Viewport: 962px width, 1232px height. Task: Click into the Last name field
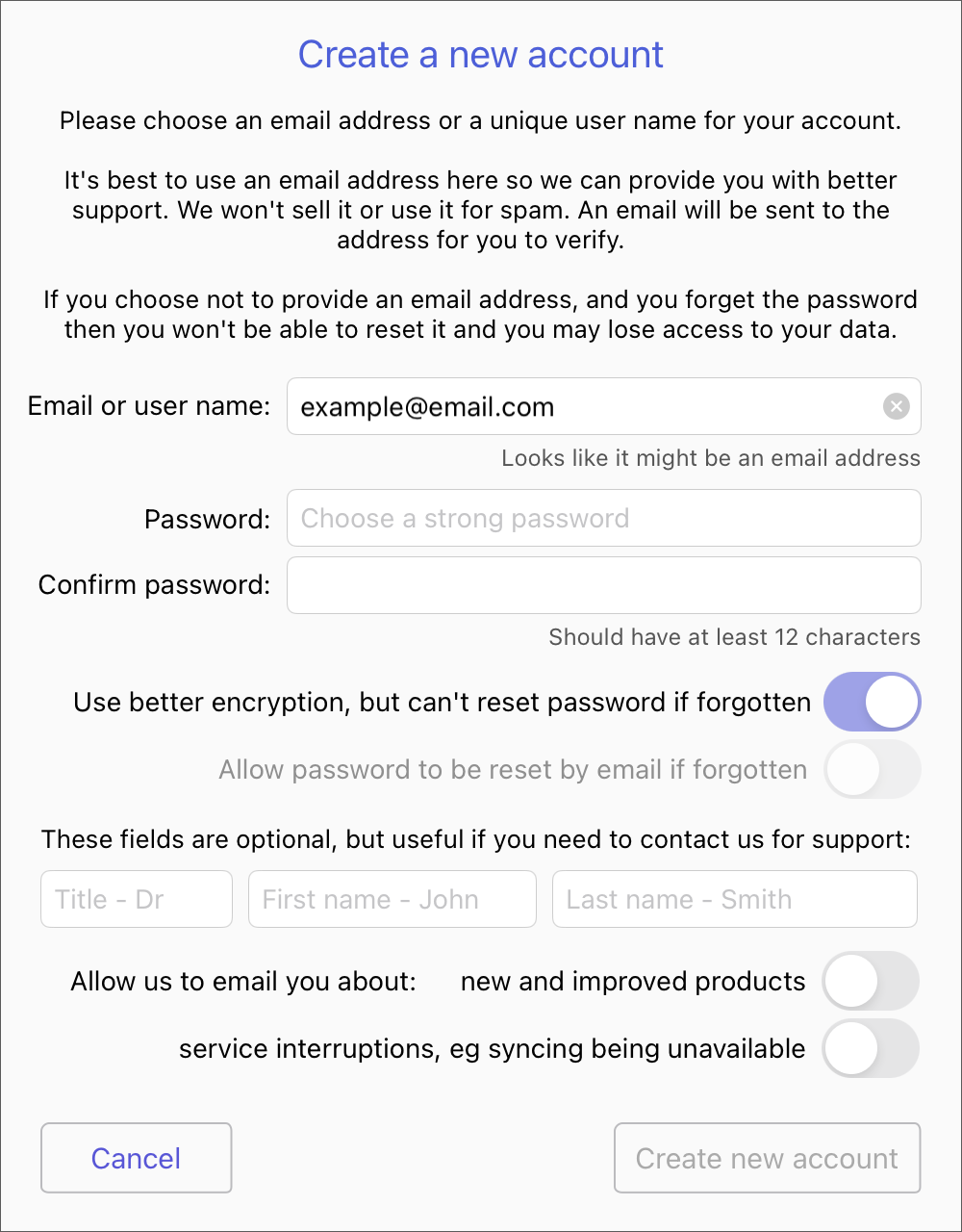(734, 900)
